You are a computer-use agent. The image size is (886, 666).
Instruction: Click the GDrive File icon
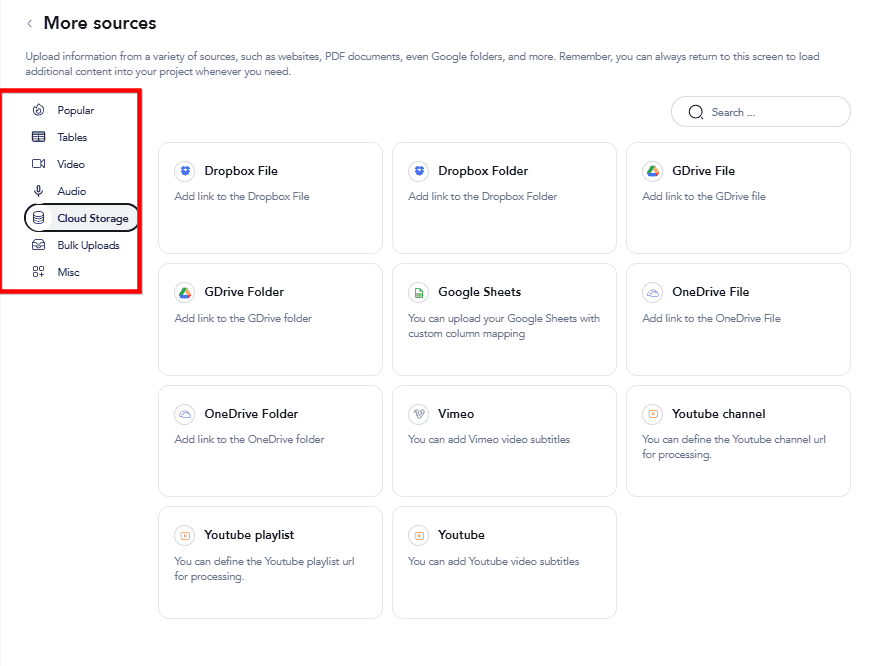(652, 171)
